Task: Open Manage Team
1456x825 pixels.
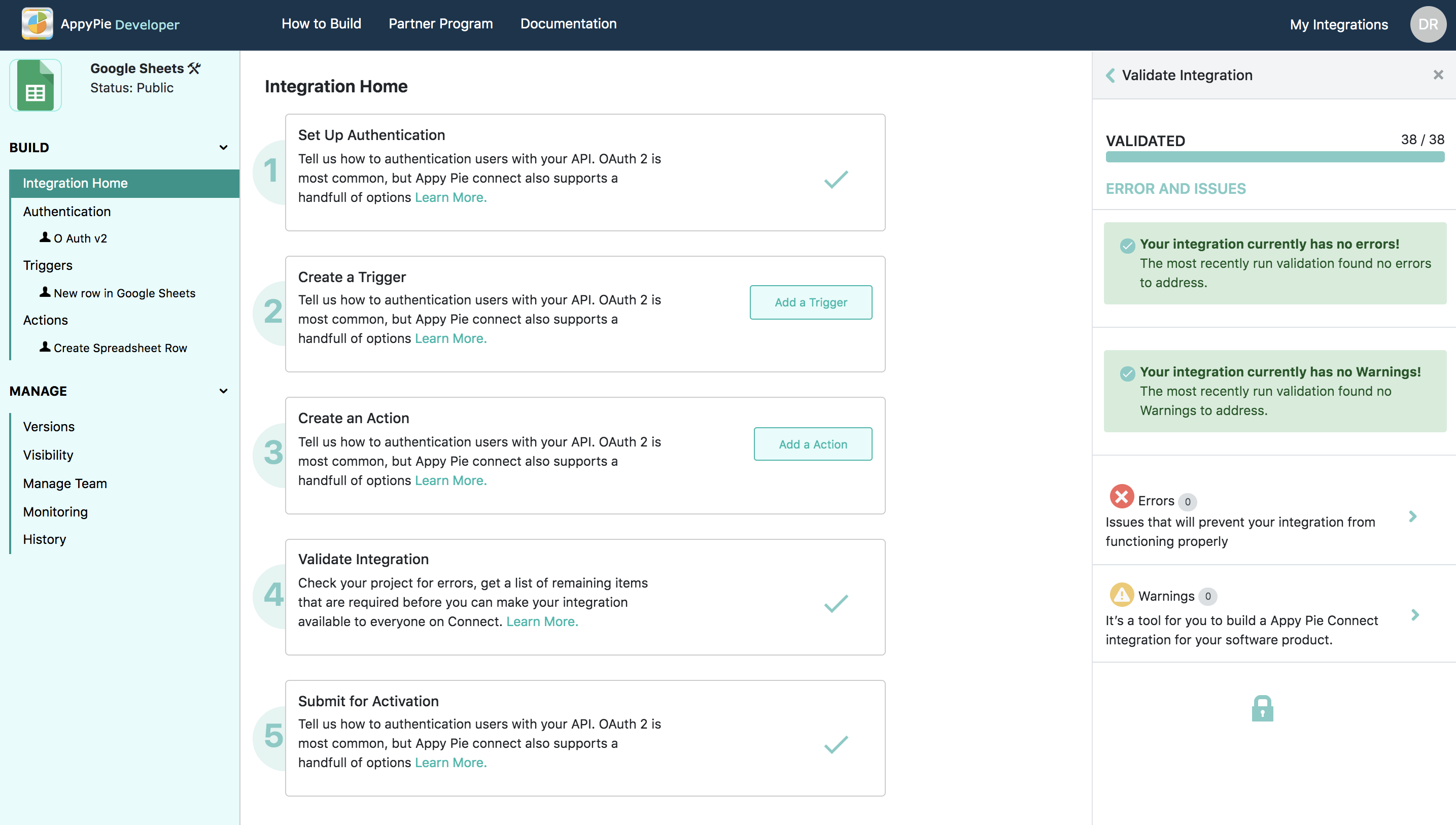Action: (64, 484)
